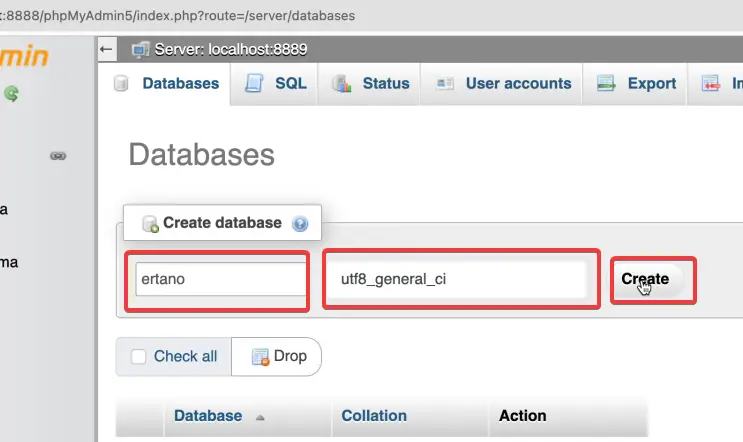Focus the database name field containing ertano
This screenshot has height=442, width=743.
point(220,280)
